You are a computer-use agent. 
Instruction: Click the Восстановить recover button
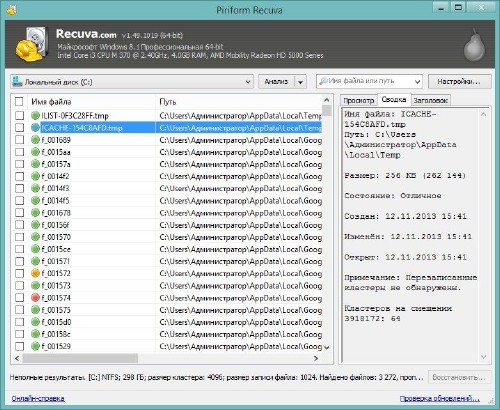point(459,378)
